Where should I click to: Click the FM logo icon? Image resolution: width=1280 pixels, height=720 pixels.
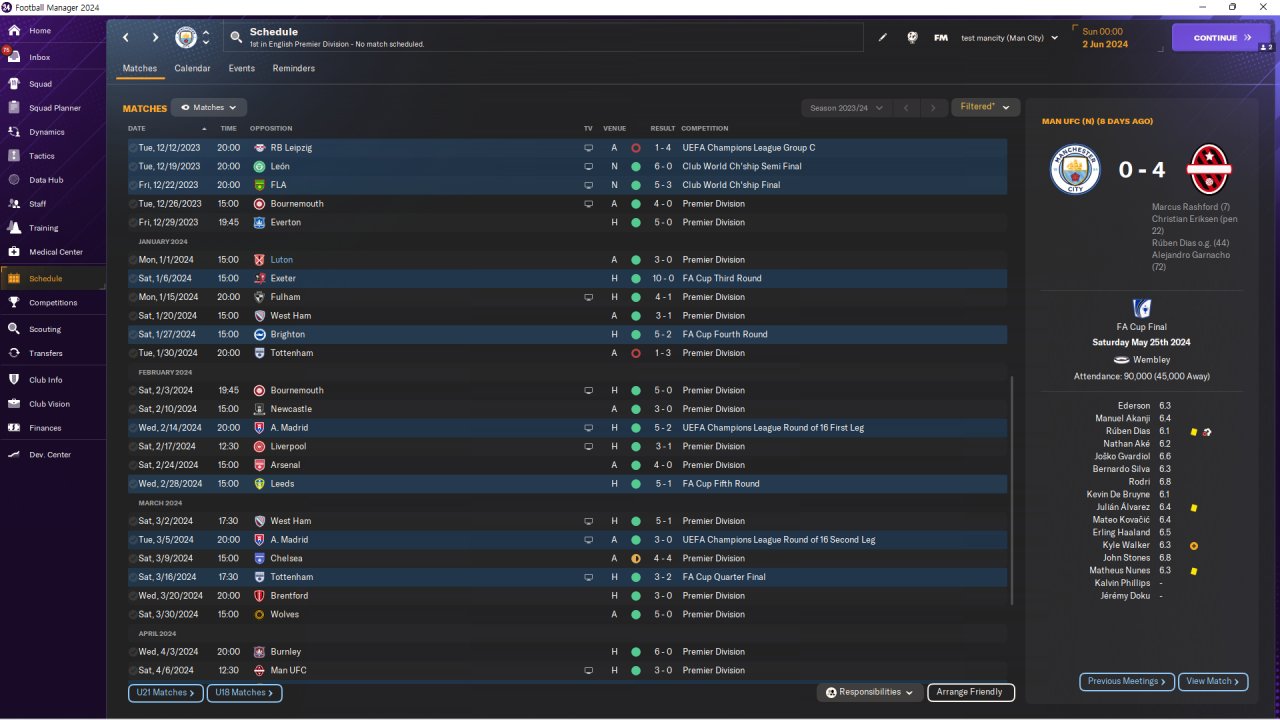click(x=941, y=38)
